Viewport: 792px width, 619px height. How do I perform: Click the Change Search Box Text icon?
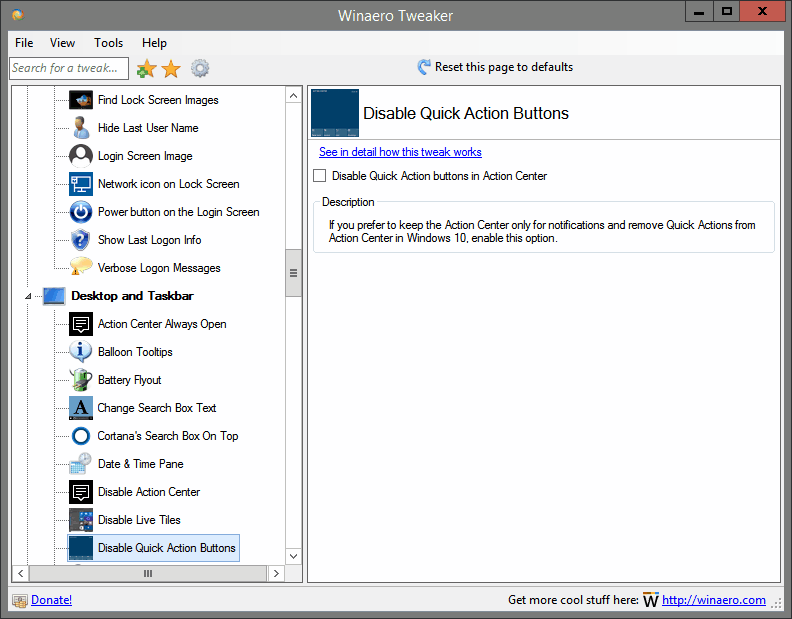(x=81, y=408)
